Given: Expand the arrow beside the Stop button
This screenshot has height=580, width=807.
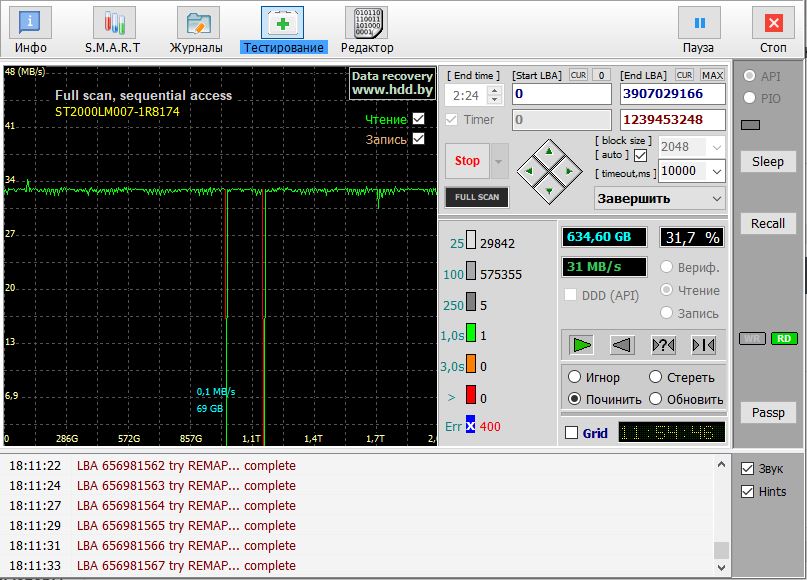Looking at the screenshot, I should [499, 161].
